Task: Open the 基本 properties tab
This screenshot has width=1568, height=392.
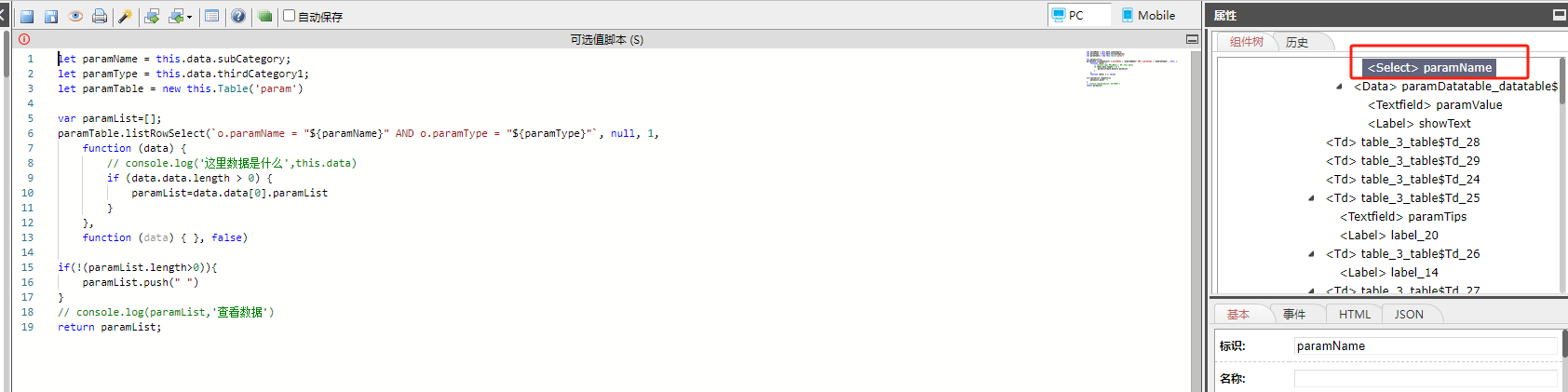Action: (1238, 315)
